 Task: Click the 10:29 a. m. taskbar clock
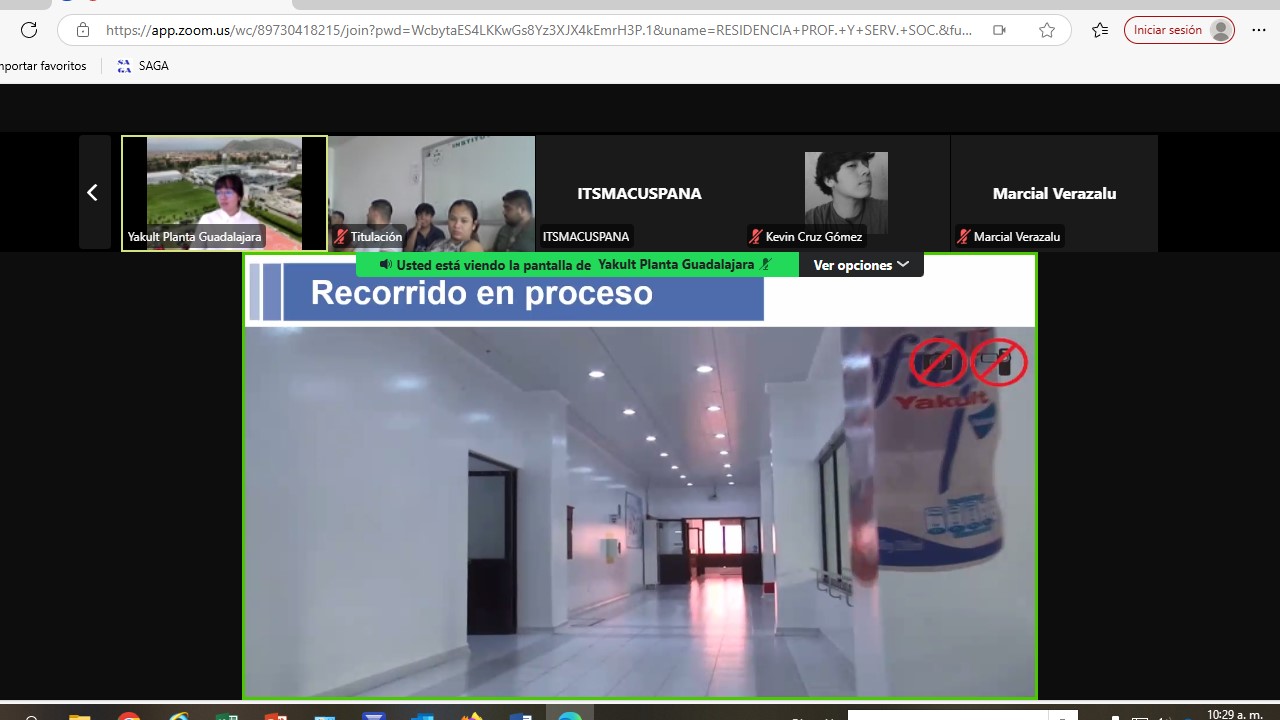click(x=1235, y=714)
